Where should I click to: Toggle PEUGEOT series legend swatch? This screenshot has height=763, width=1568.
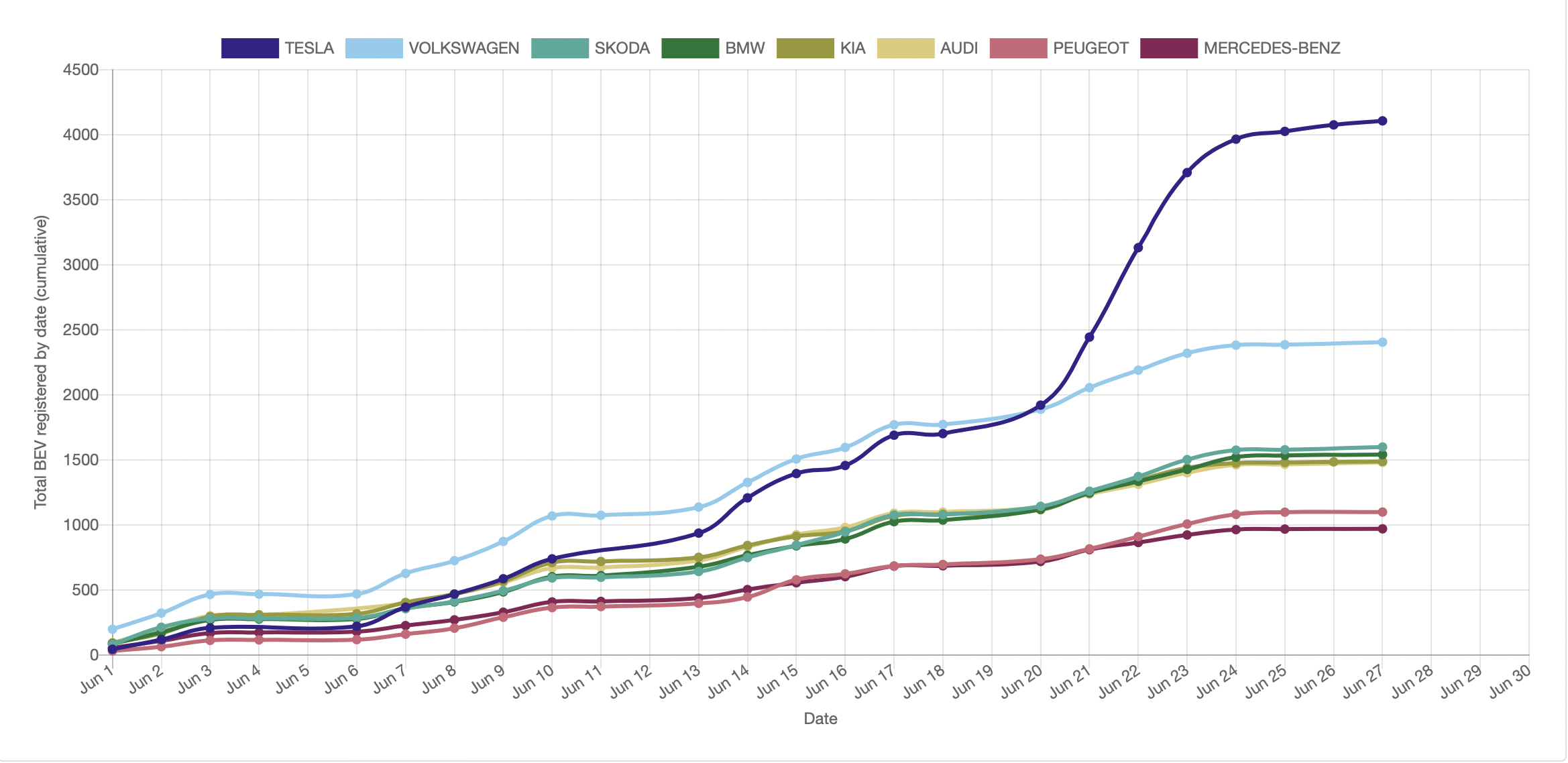1017,48
